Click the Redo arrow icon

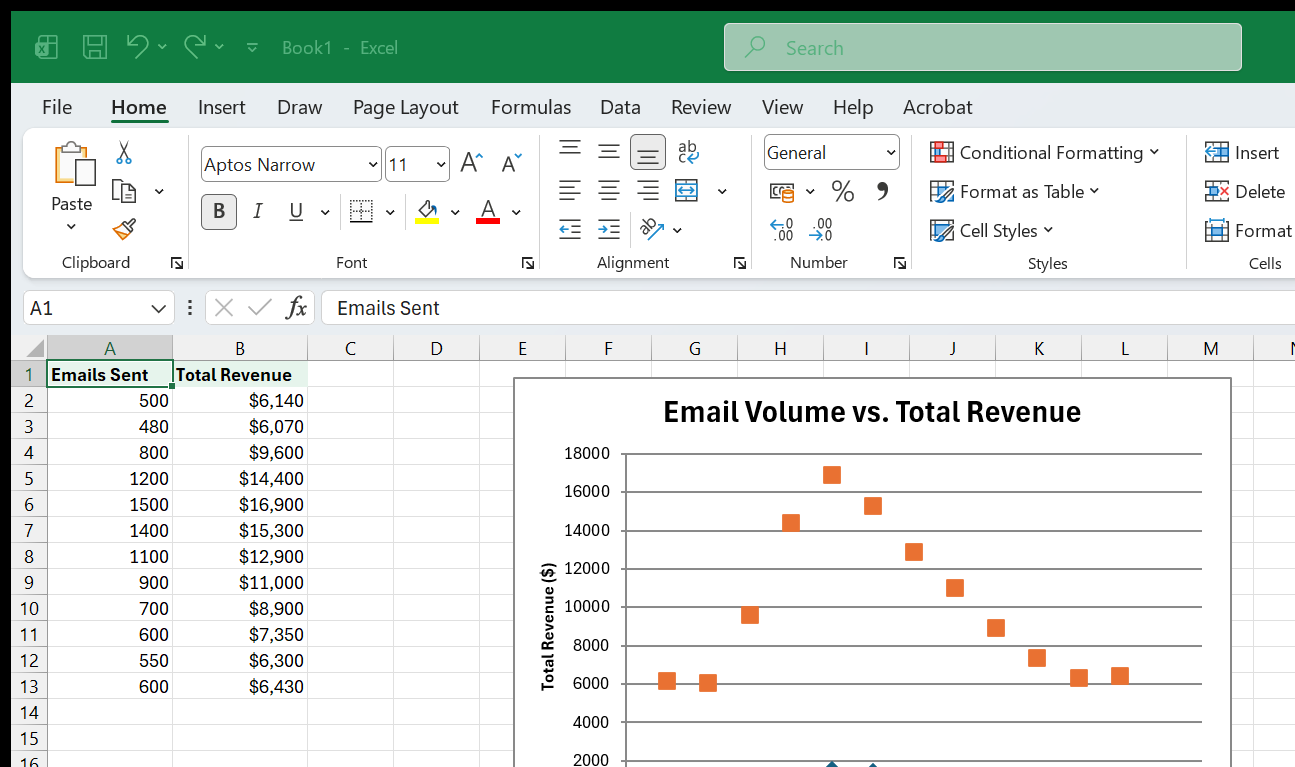pyautogui.click(x=194, y=46)
